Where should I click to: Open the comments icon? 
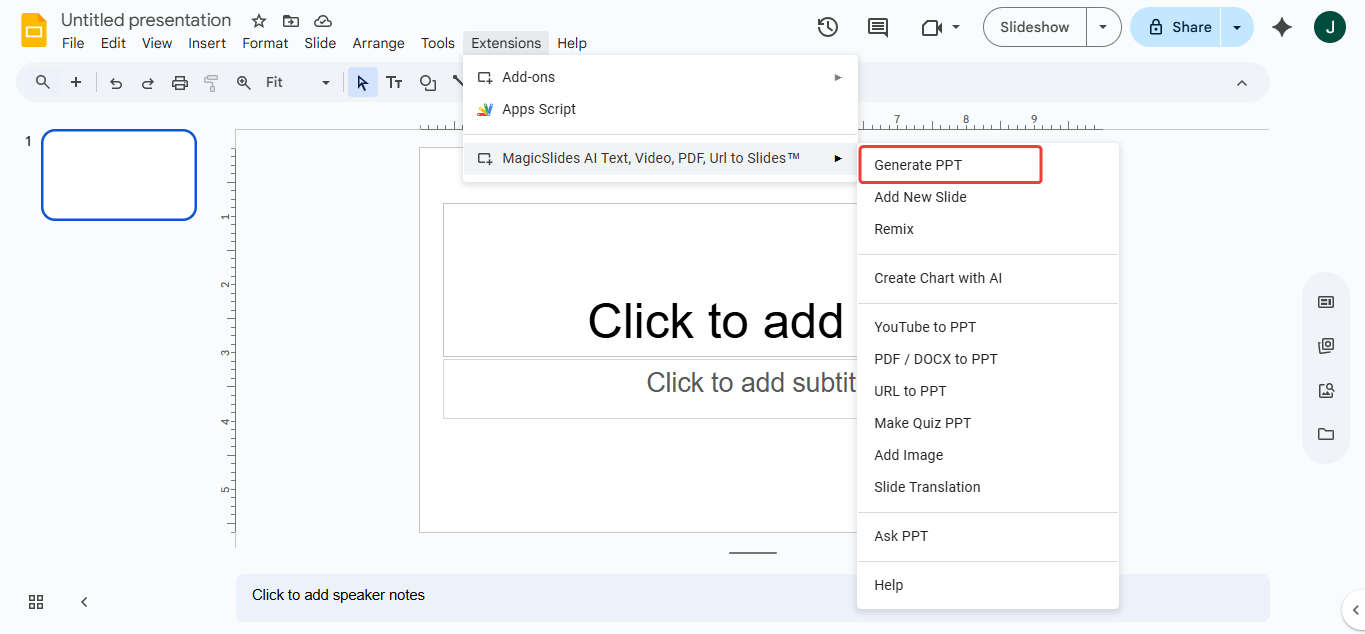point(878,27)
